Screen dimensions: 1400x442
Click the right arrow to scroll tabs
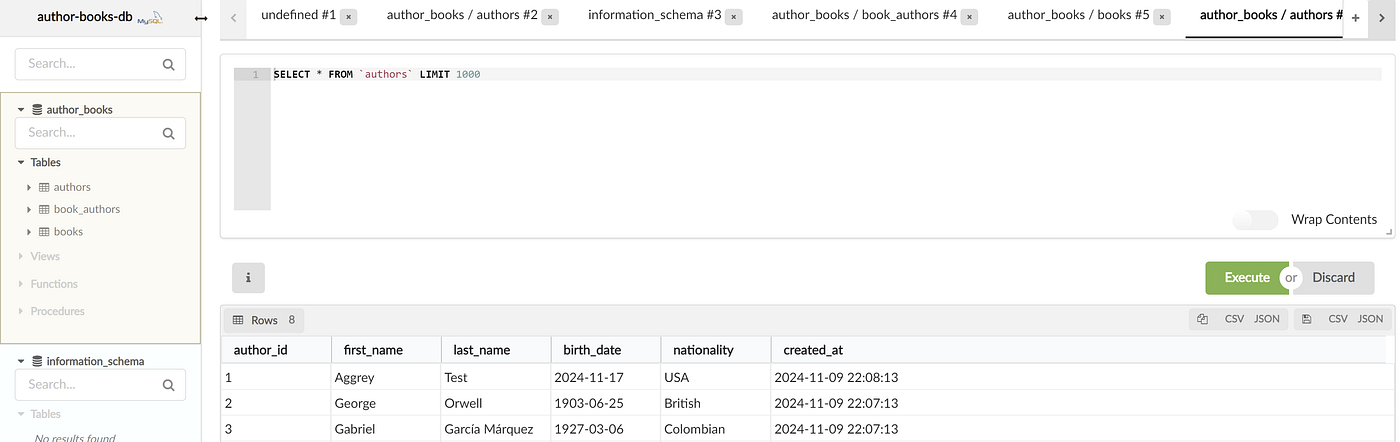coord(1382,18)
